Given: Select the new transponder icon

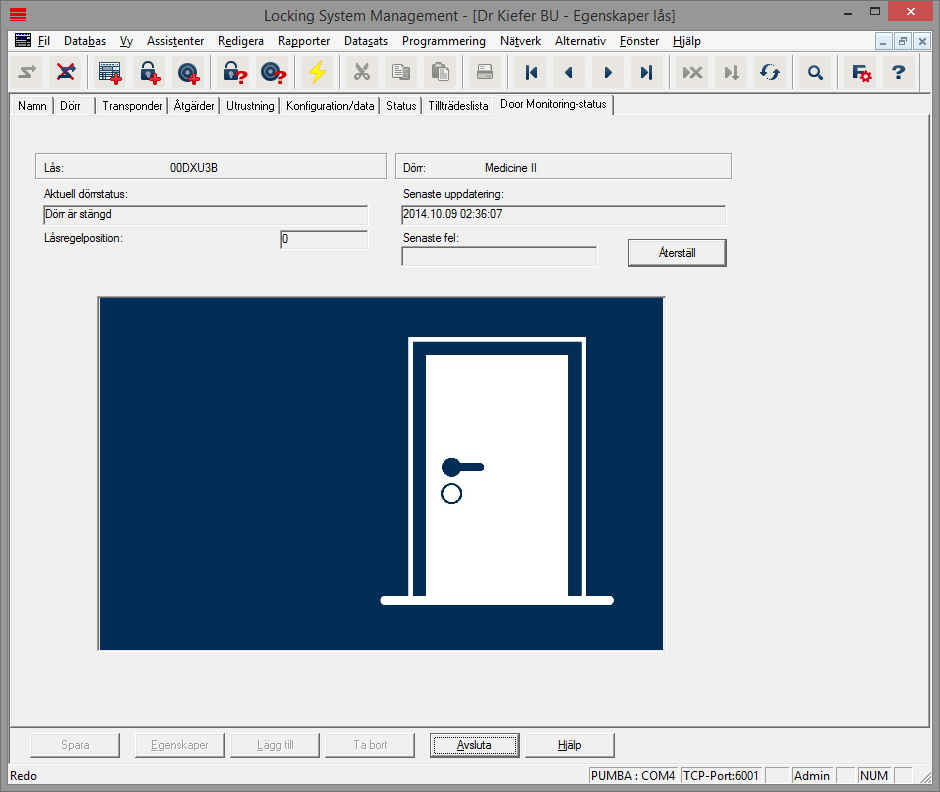Looking at the screenshot, I should tap(188, 72).
